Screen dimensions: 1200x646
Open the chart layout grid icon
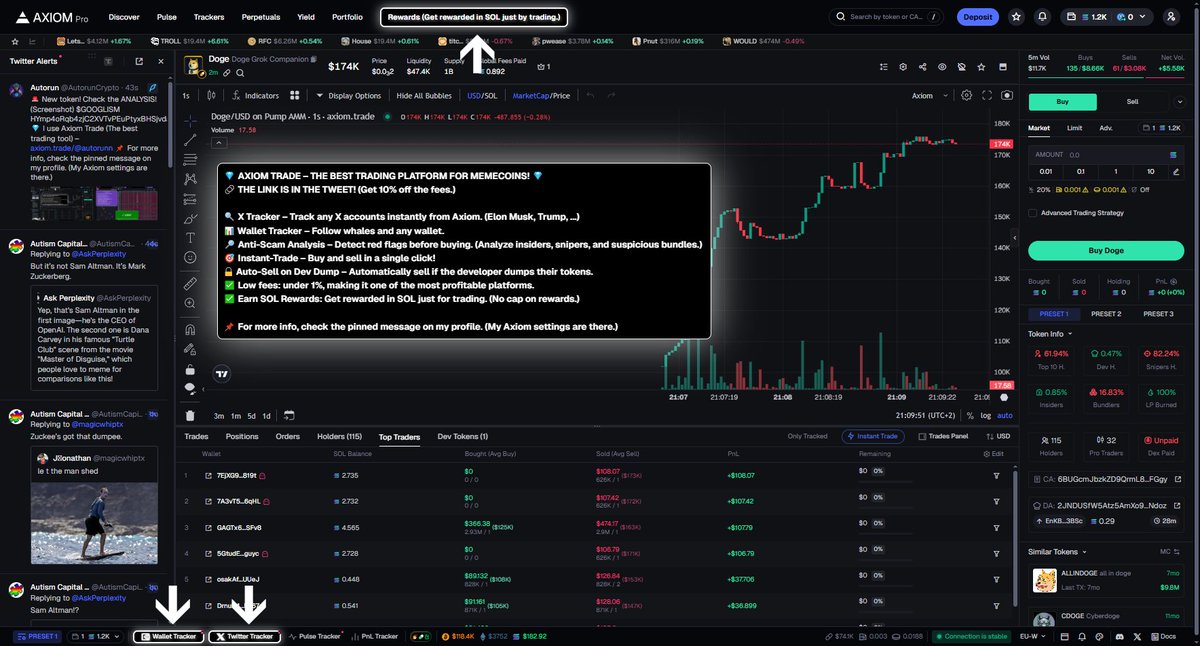(295, 96)
